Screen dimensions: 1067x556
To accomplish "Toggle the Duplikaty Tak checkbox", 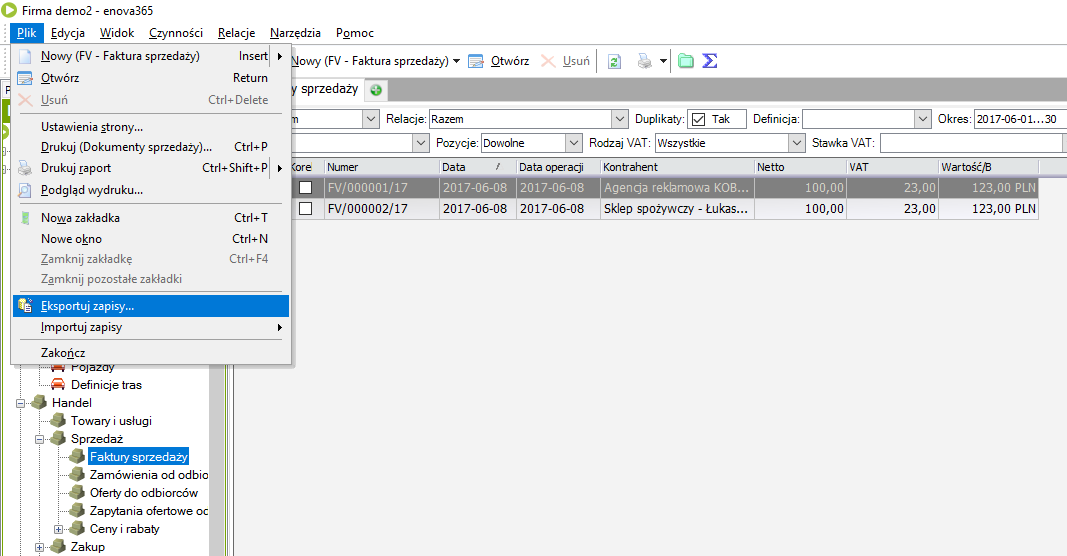I will pos(698,119).
